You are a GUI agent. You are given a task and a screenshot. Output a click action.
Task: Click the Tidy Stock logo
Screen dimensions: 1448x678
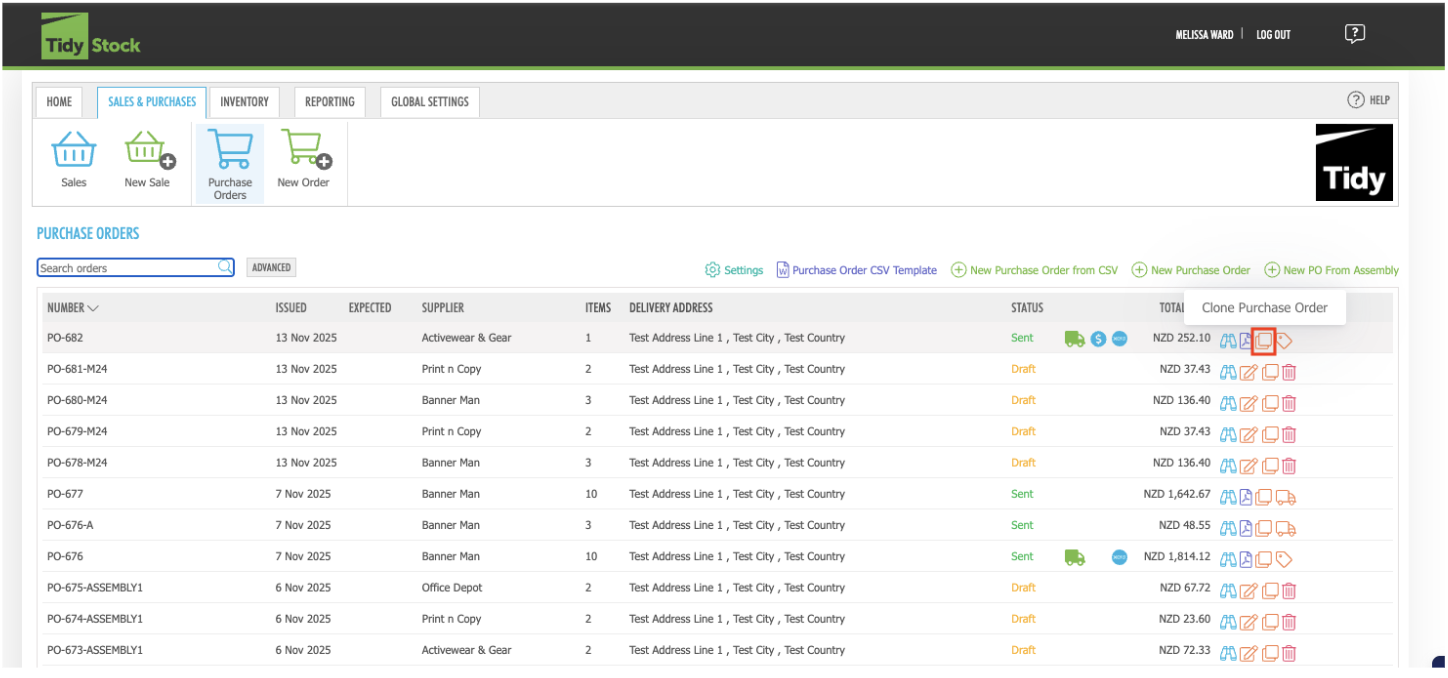click(91, 37)
